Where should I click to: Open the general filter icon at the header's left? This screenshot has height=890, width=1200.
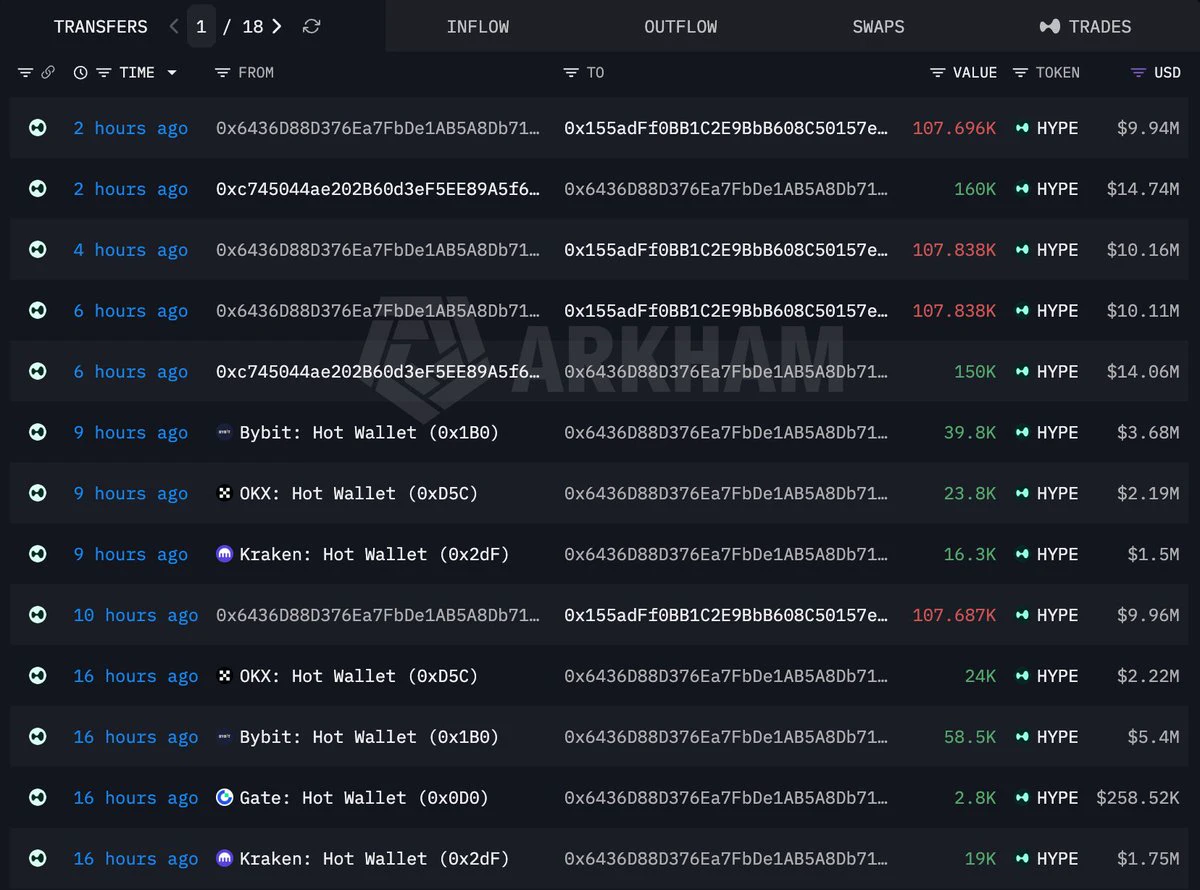point(25,72)
